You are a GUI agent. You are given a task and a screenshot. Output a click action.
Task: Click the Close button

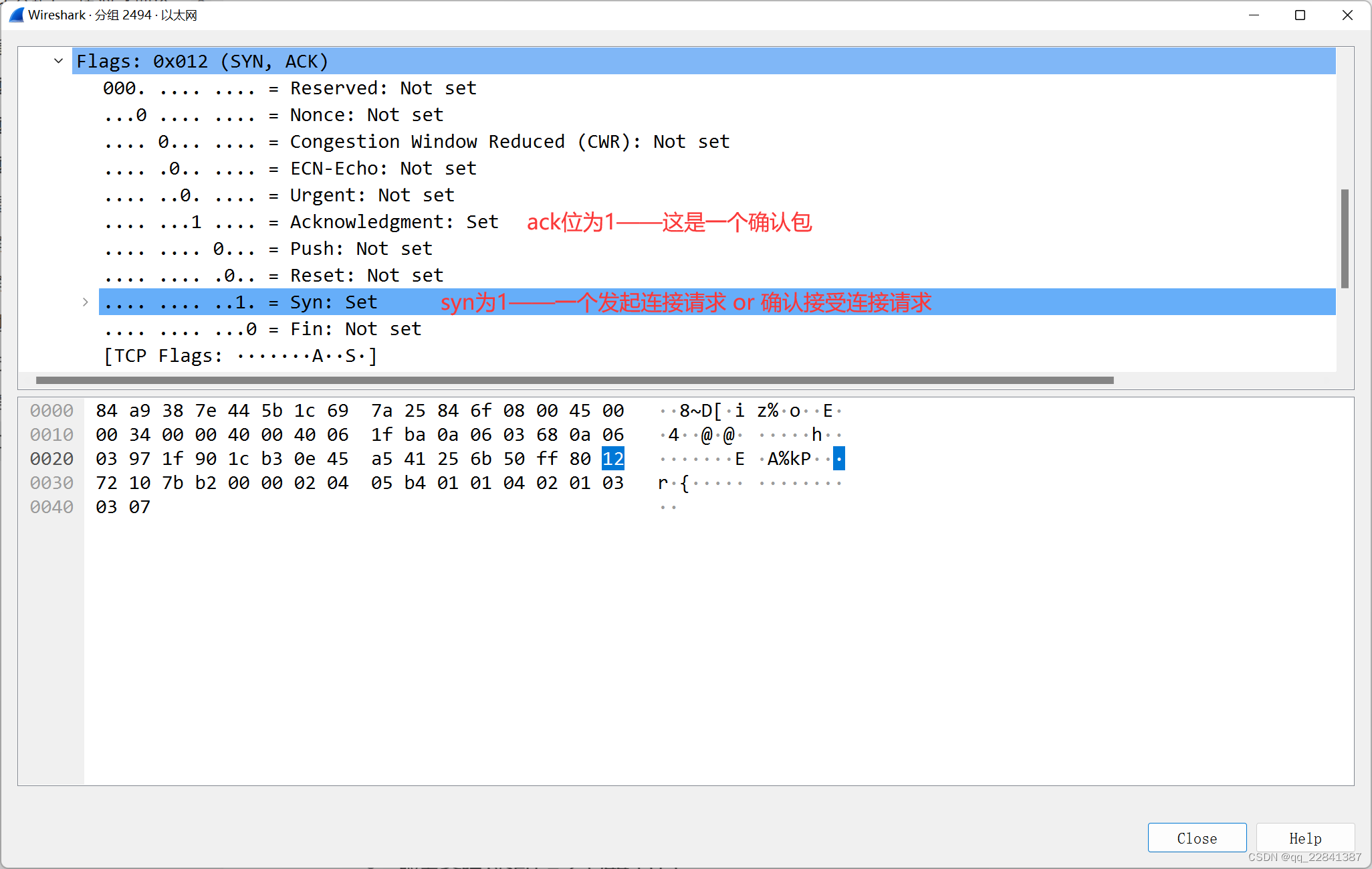tap(1197, 838)
